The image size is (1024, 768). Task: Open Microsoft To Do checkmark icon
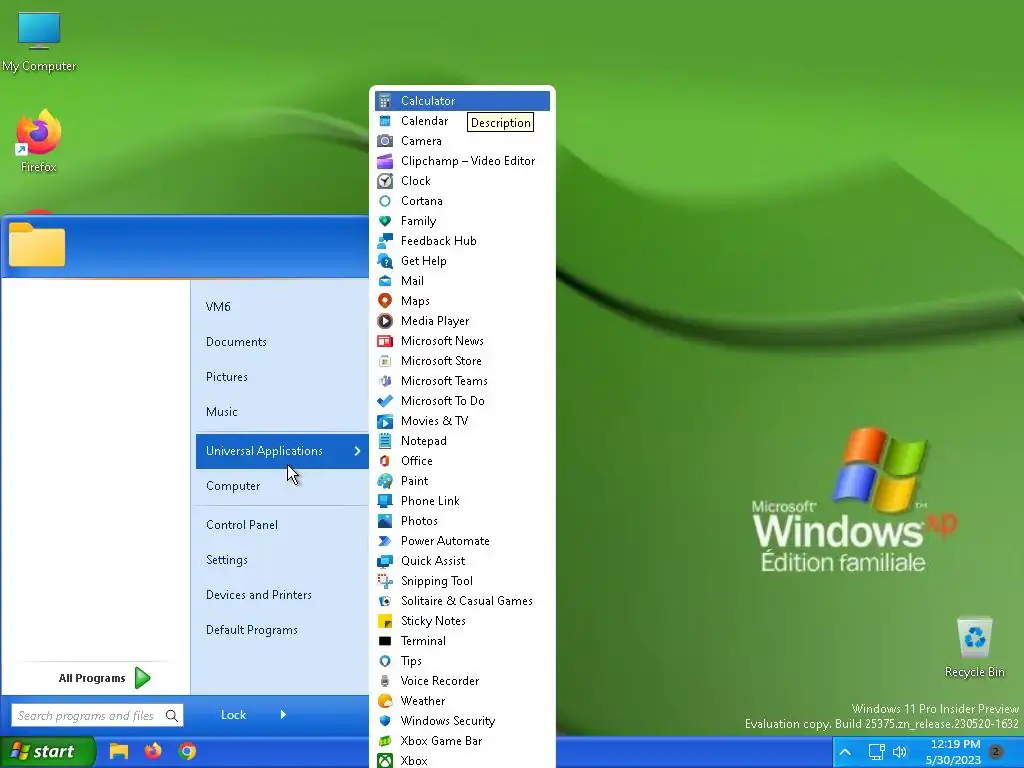pos(385,401)
